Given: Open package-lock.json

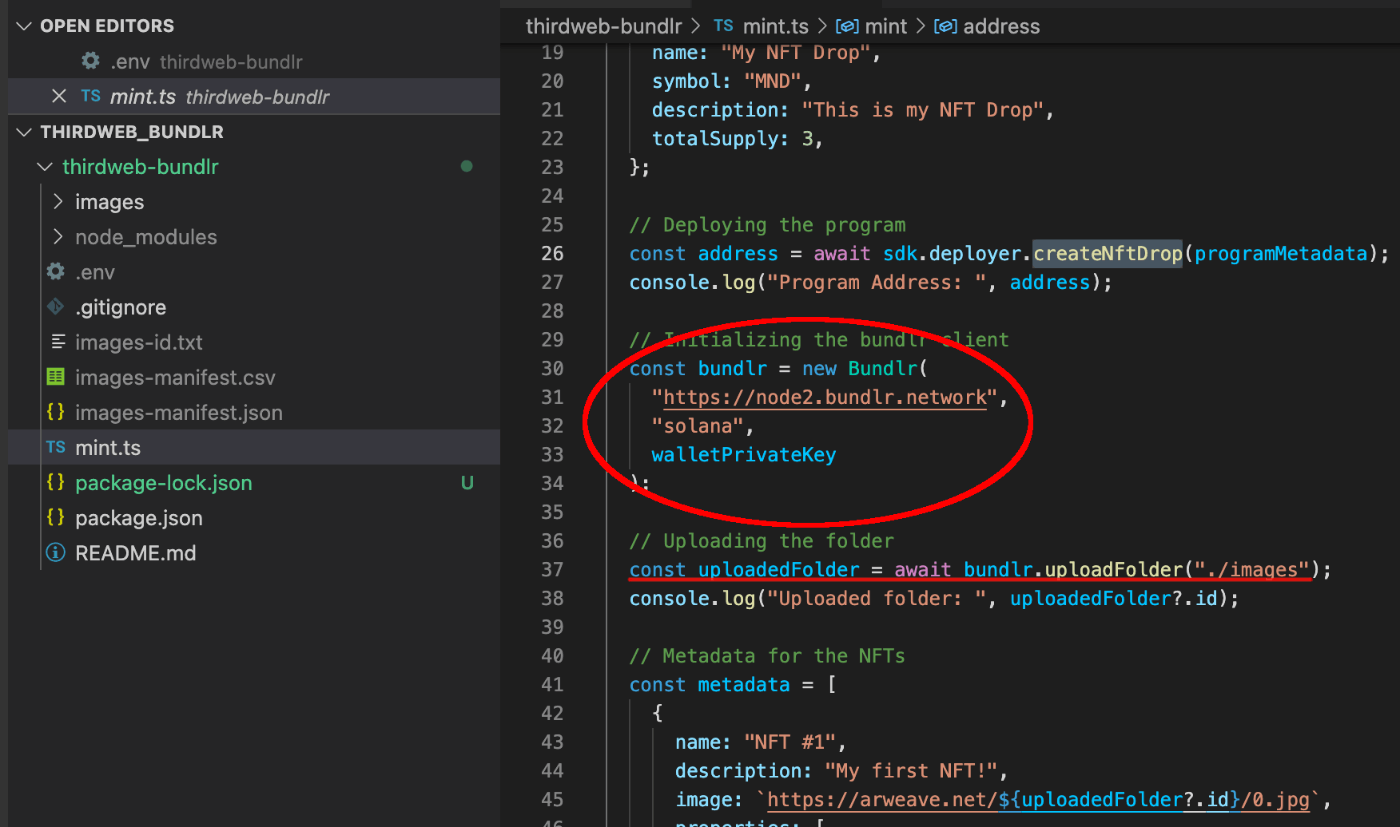Looking at the screenshot, I should 163,483.
